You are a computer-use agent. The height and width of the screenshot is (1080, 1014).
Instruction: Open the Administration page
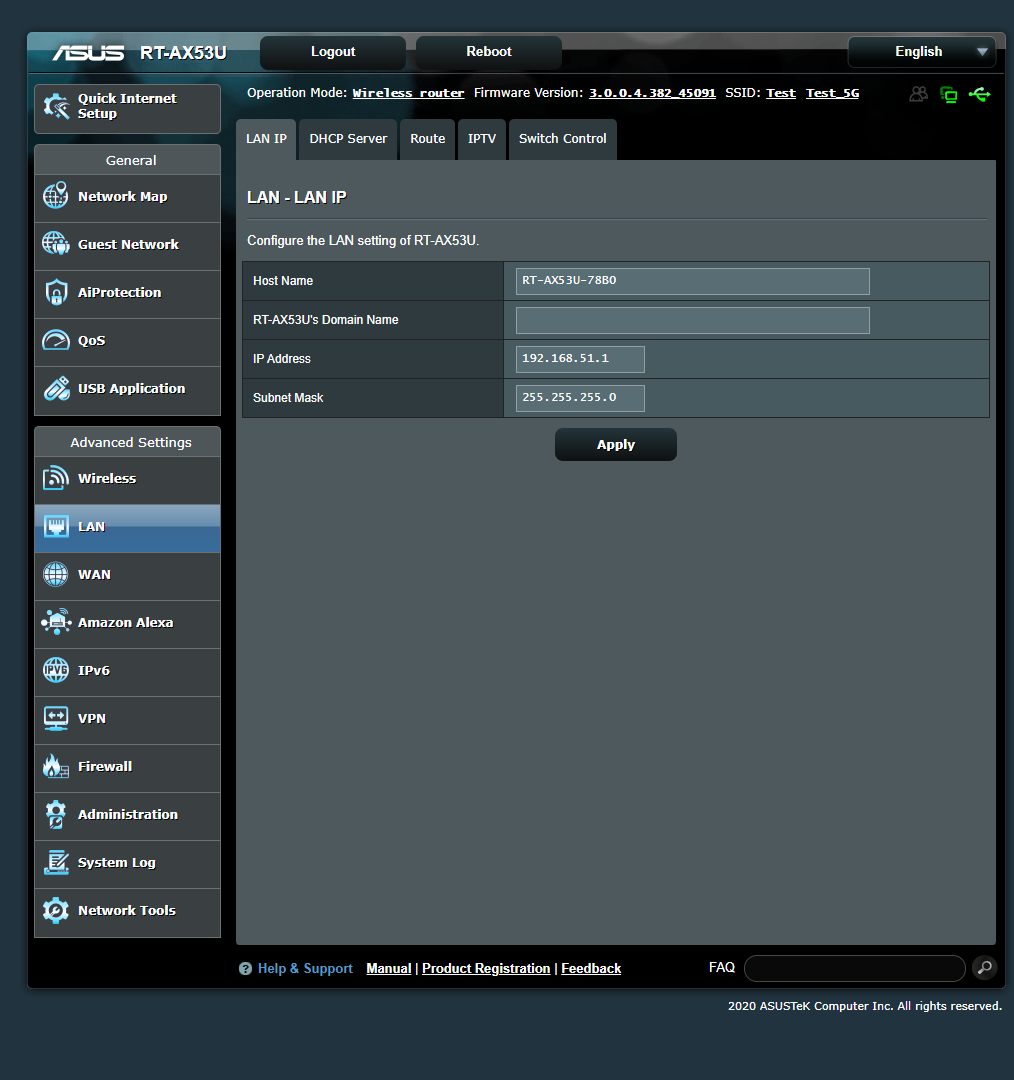point(127,816)
